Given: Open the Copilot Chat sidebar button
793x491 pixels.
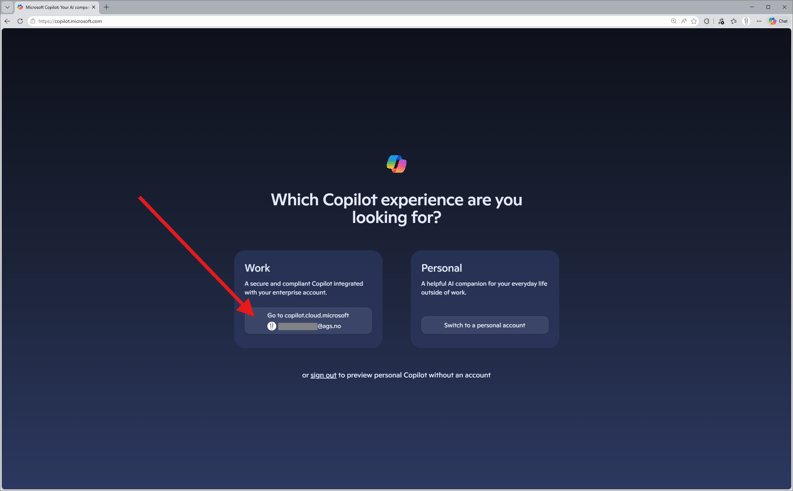Looking at the screenshot, I should tap(778, 21).
